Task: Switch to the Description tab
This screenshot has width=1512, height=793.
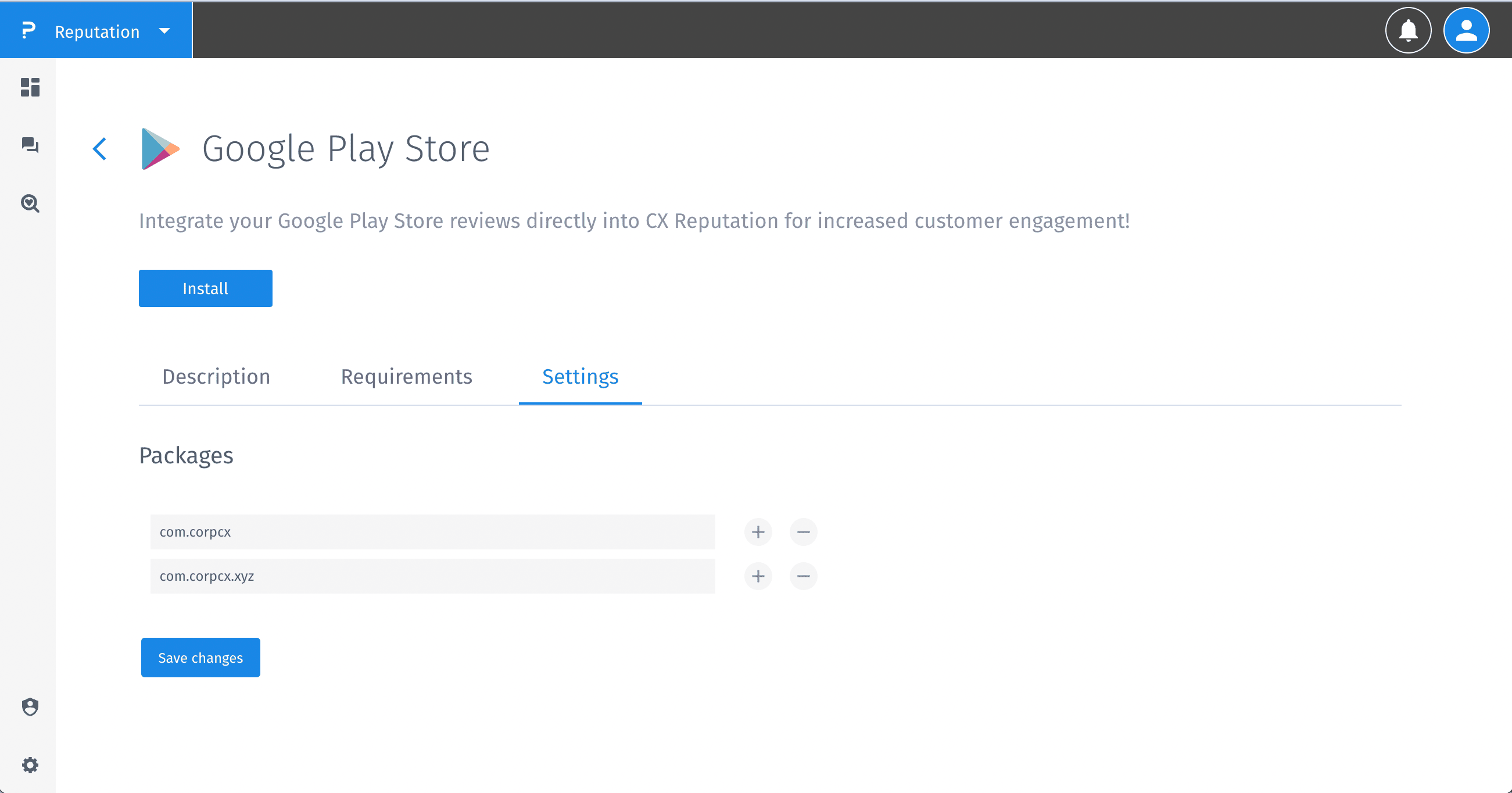Action: 216,377
